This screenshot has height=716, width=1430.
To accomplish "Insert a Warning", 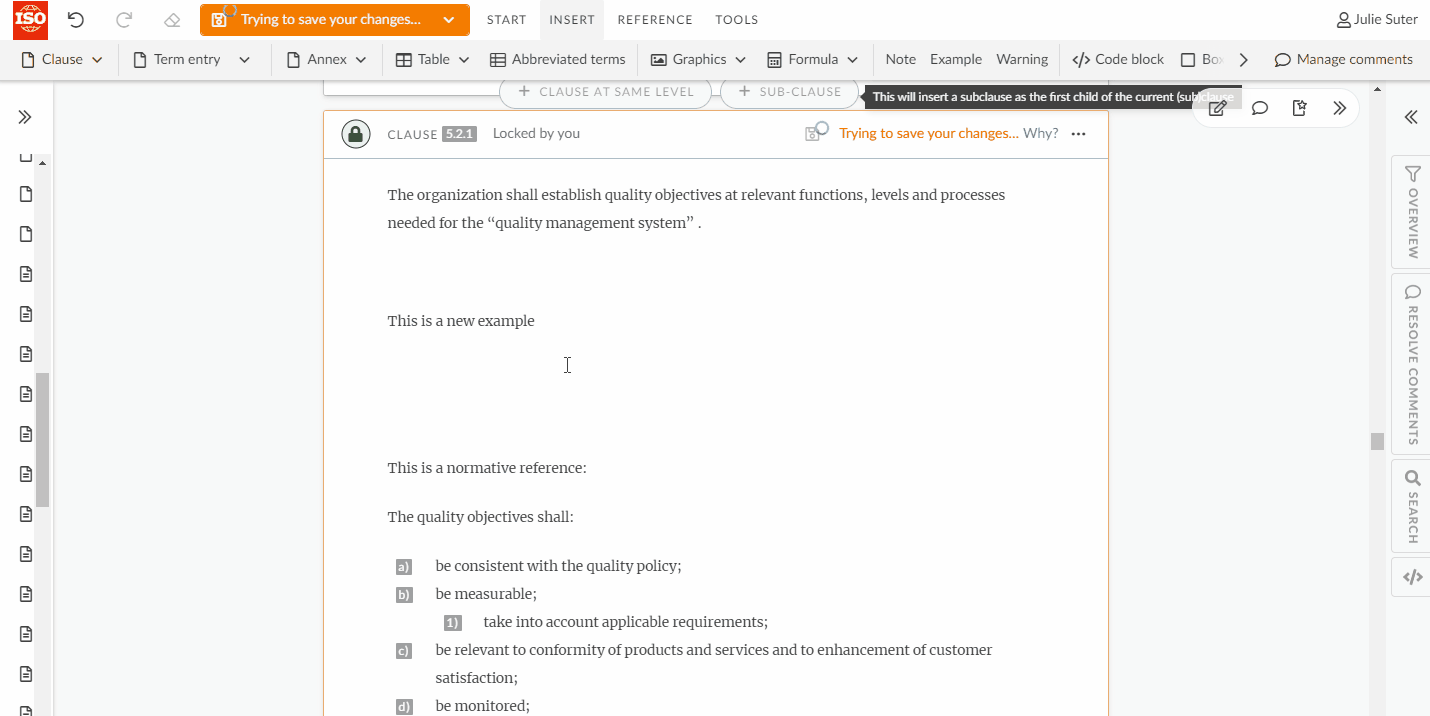I will (1022, 60).
